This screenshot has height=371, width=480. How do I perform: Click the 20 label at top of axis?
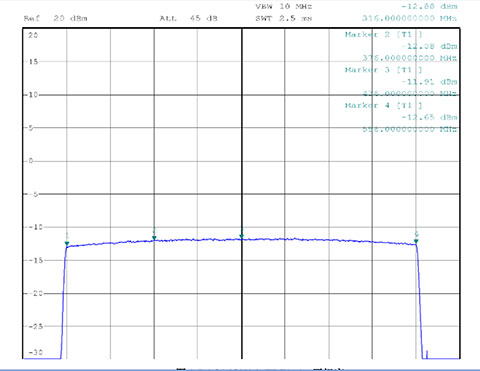tap(33, 35)
